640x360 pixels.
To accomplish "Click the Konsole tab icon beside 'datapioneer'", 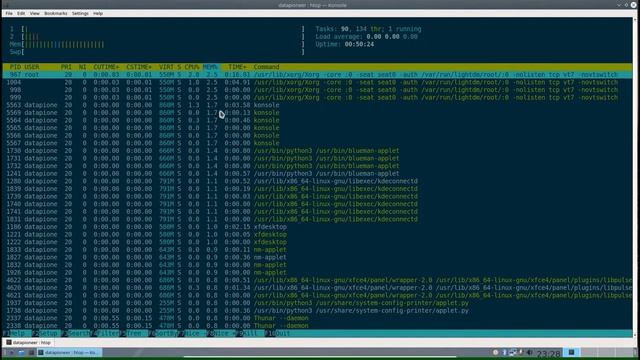I will pyautogui.click(x=9, y=342).
